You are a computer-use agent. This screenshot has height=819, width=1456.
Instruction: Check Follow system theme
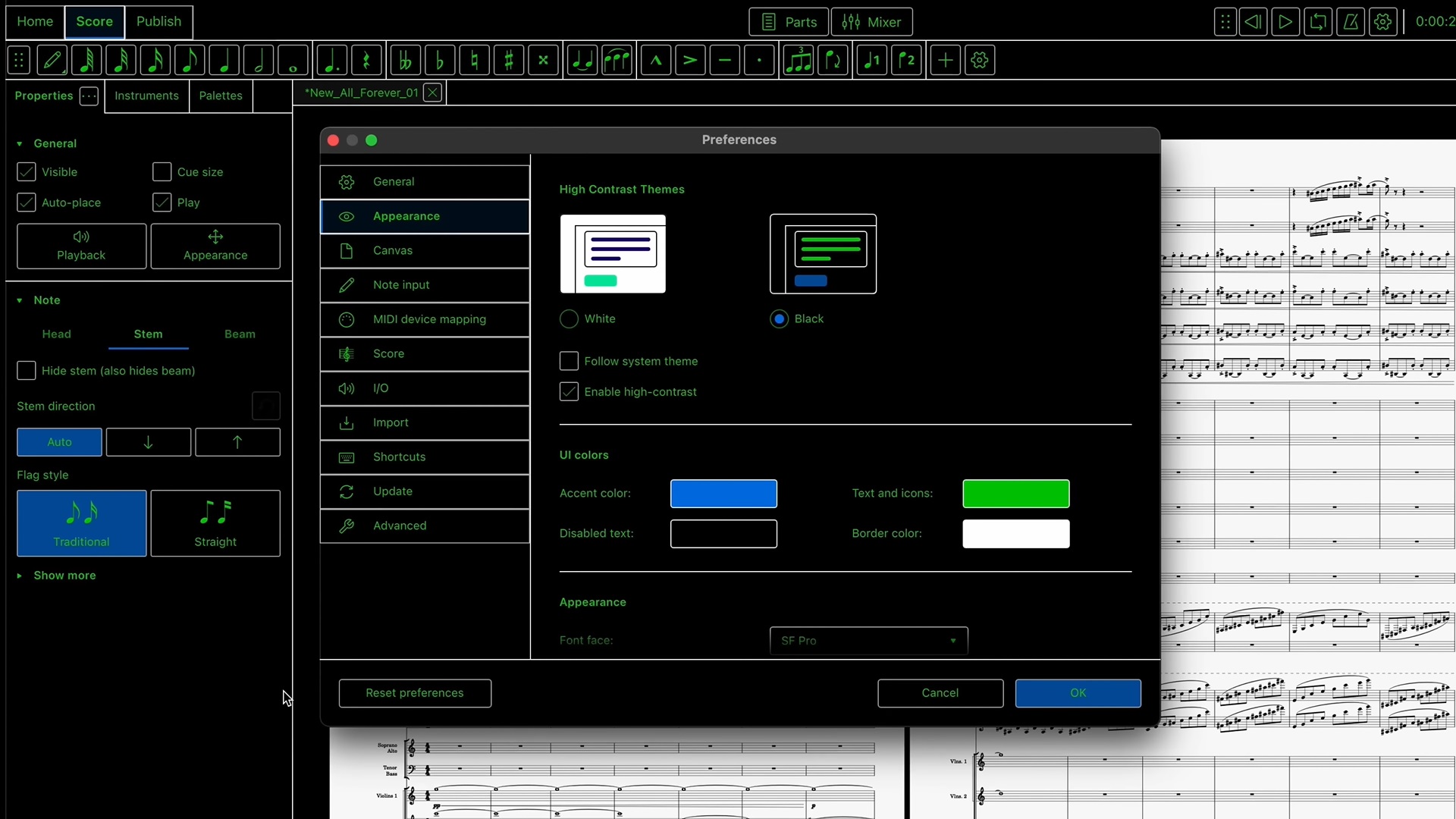coord(569,361)
